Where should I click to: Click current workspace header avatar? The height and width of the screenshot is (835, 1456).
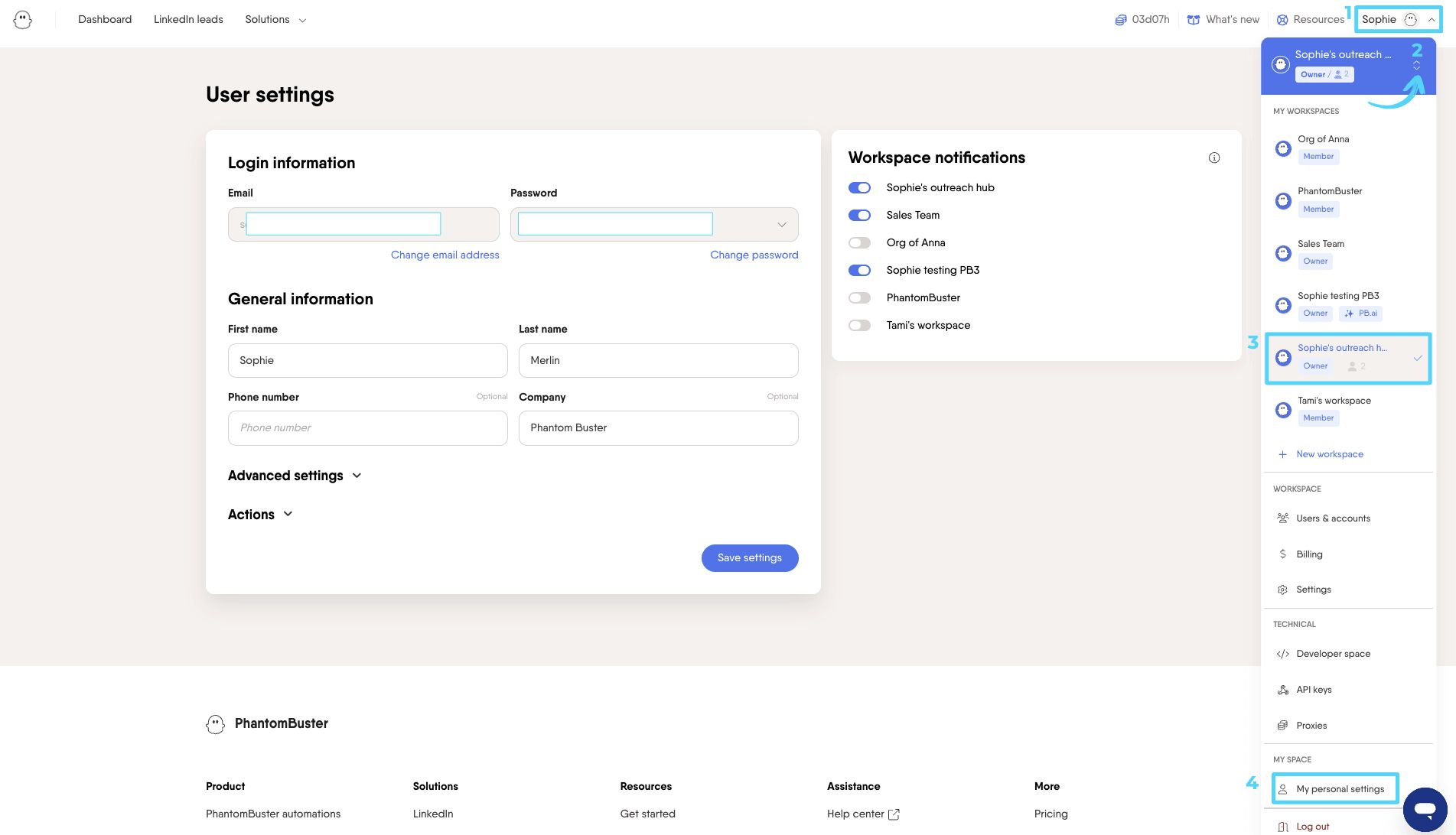1281,65
